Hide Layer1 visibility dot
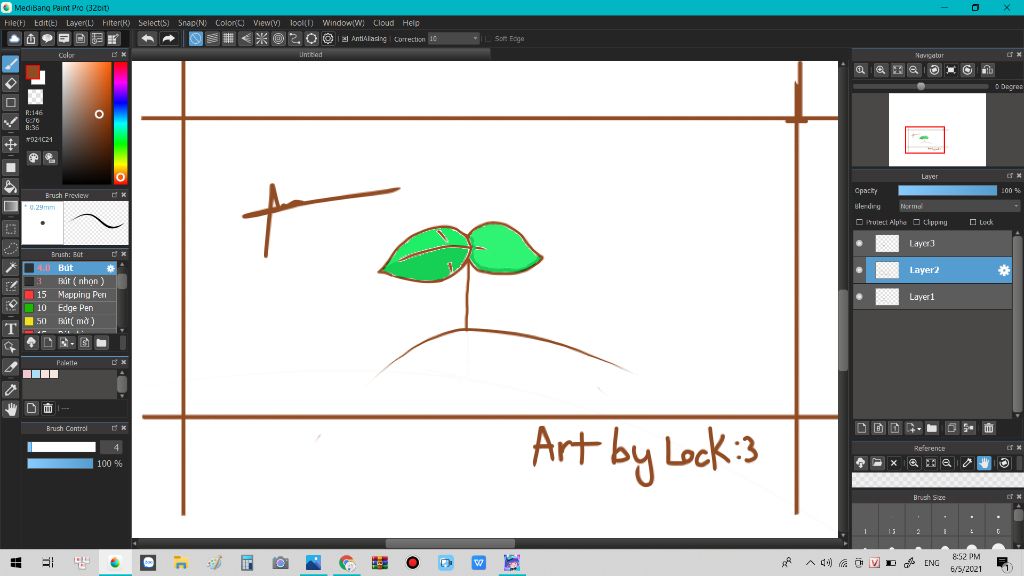This screenshot has width=1024, height=576. (x=859, y=296)
